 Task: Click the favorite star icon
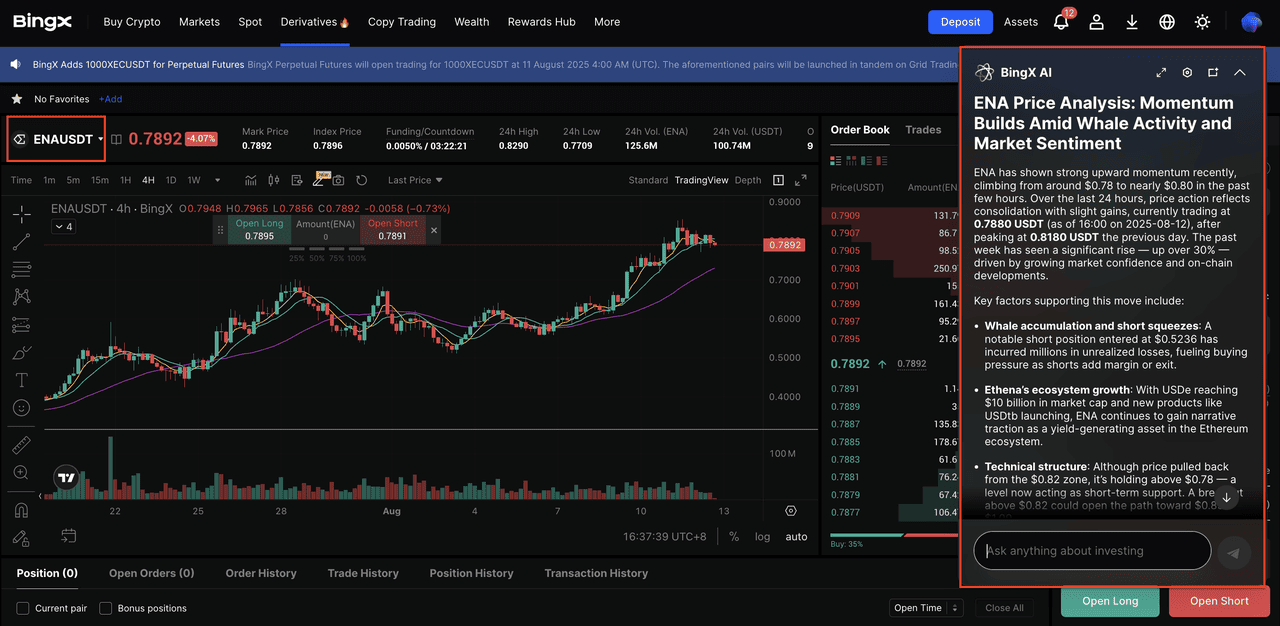tap(16, 99)
